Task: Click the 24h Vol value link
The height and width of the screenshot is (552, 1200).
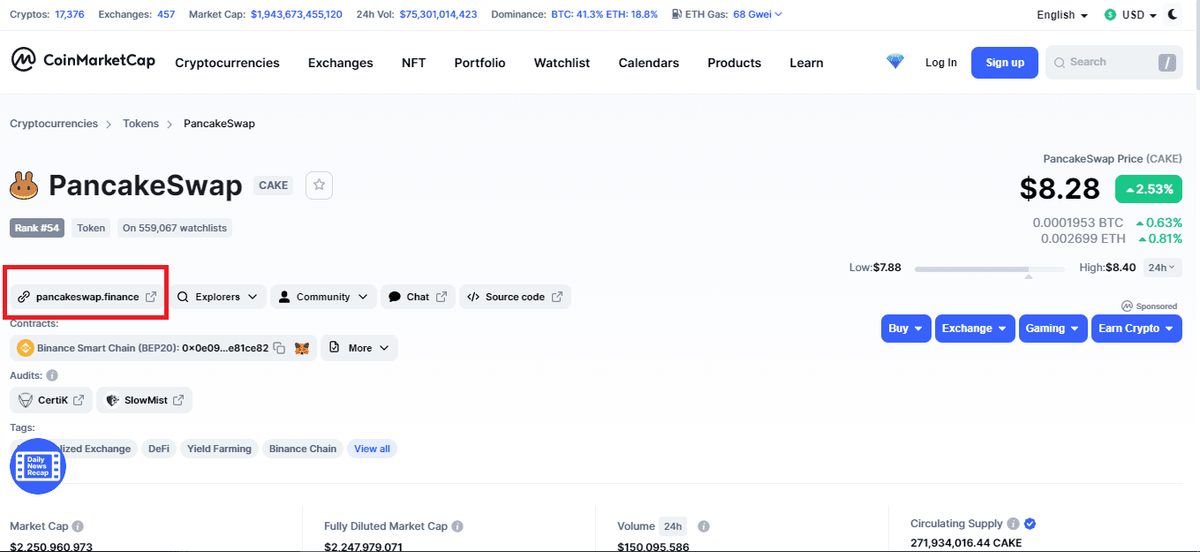Action: 438,15
